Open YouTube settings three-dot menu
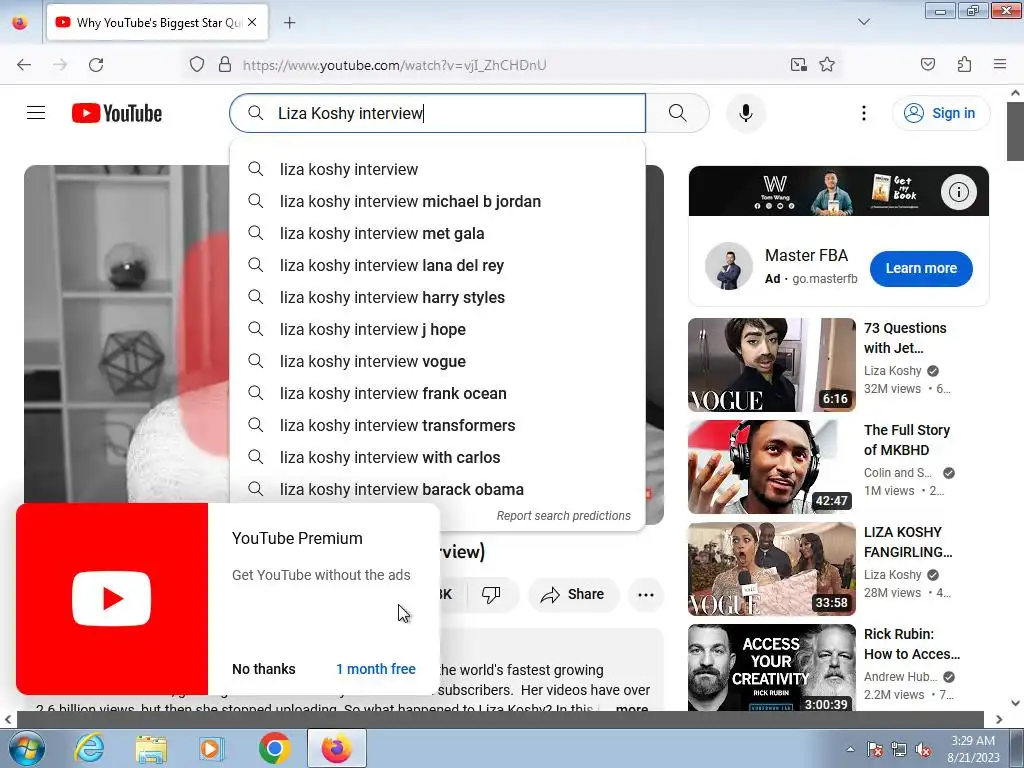This screenshot has width=1024, height=768. coord(863,113)
